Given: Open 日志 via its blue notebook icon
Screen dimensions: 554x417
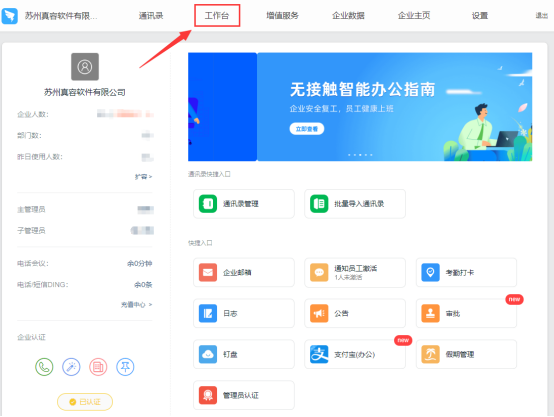Looking at the screenshot, I should (208, 313).
